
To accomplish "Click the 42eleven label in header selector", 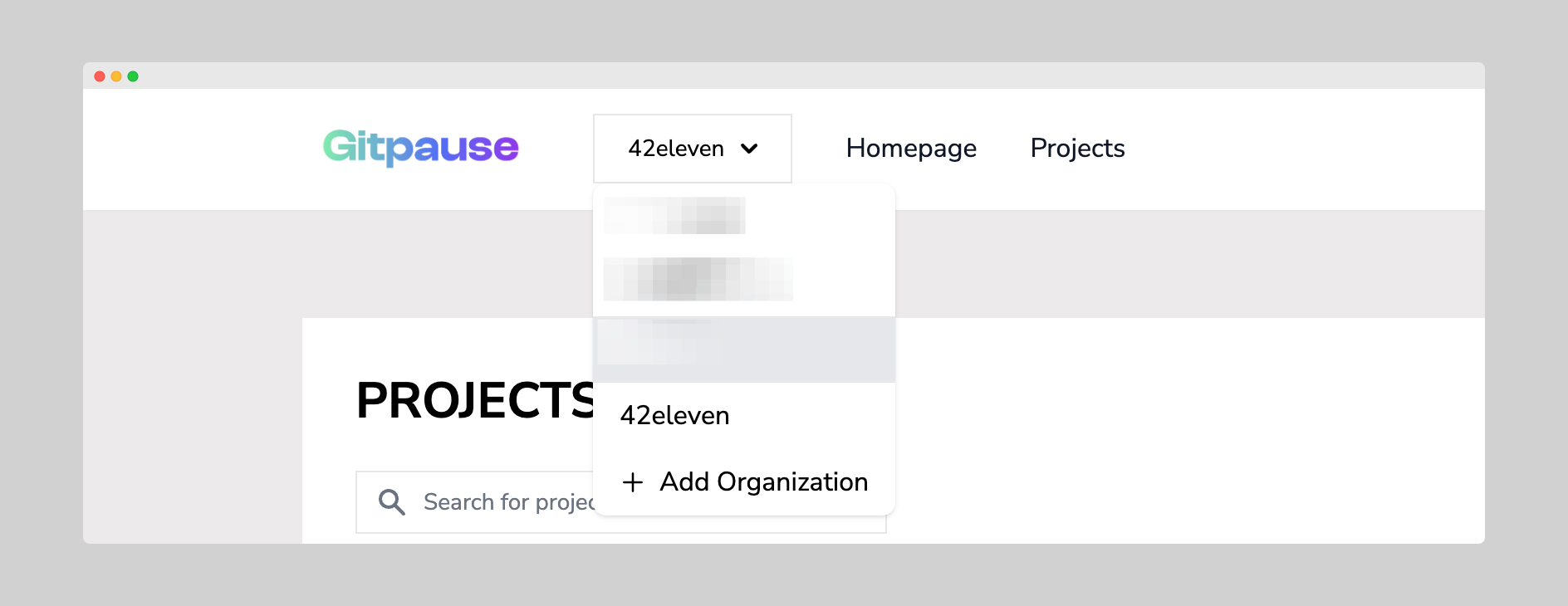I will (675, 149).
